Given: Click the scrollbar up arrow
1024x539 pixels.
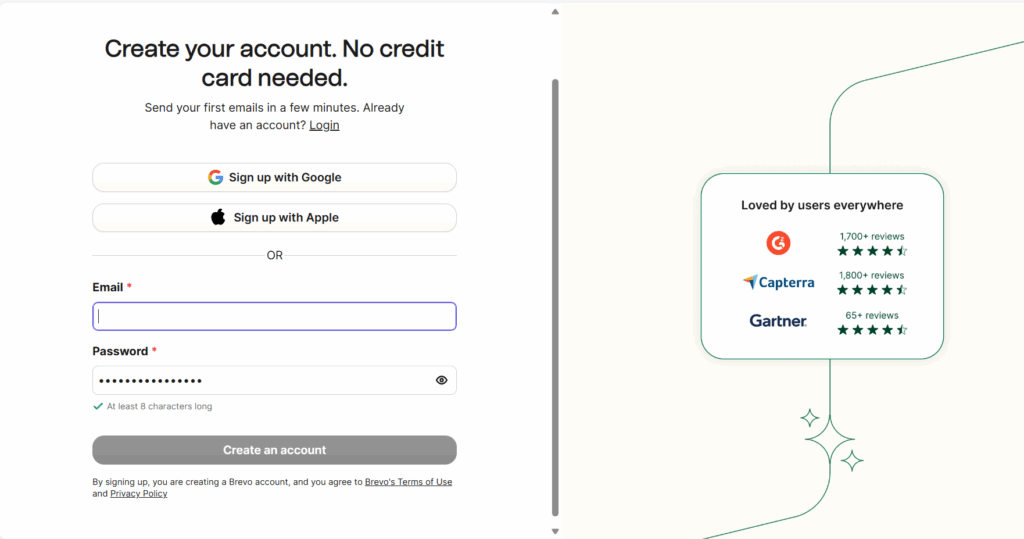Looking at the screenshot, I should [x=555, y=12].
